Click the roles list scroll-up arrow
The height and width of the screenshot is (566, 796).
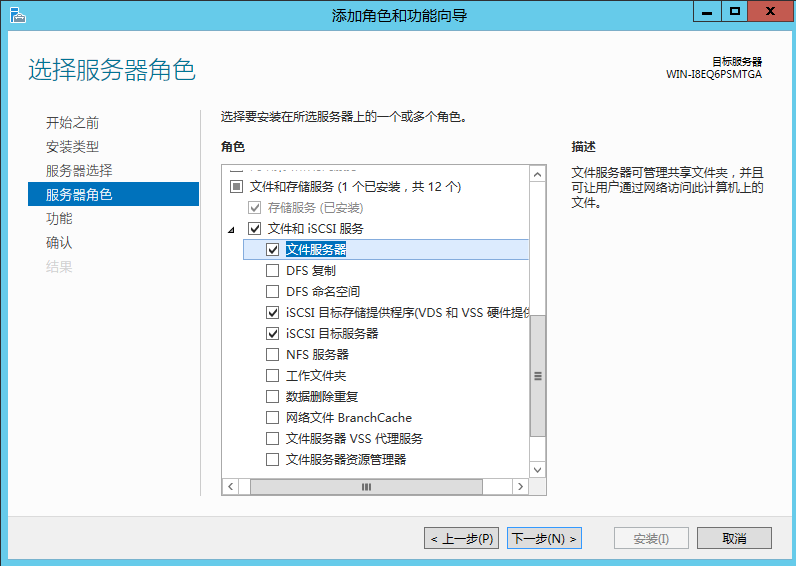pos(538,175)
